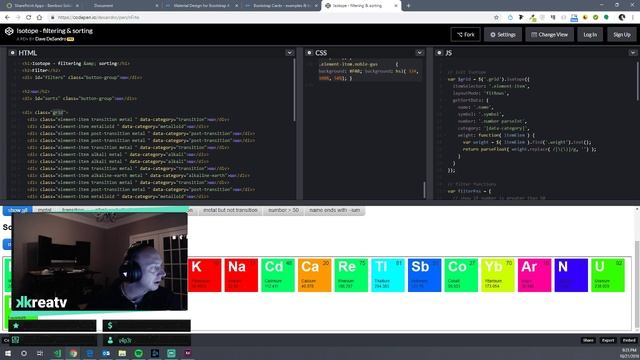The image size is (640, 360).
Task: Click the orange Ca Calcium tile
Action: coord(315,275)
